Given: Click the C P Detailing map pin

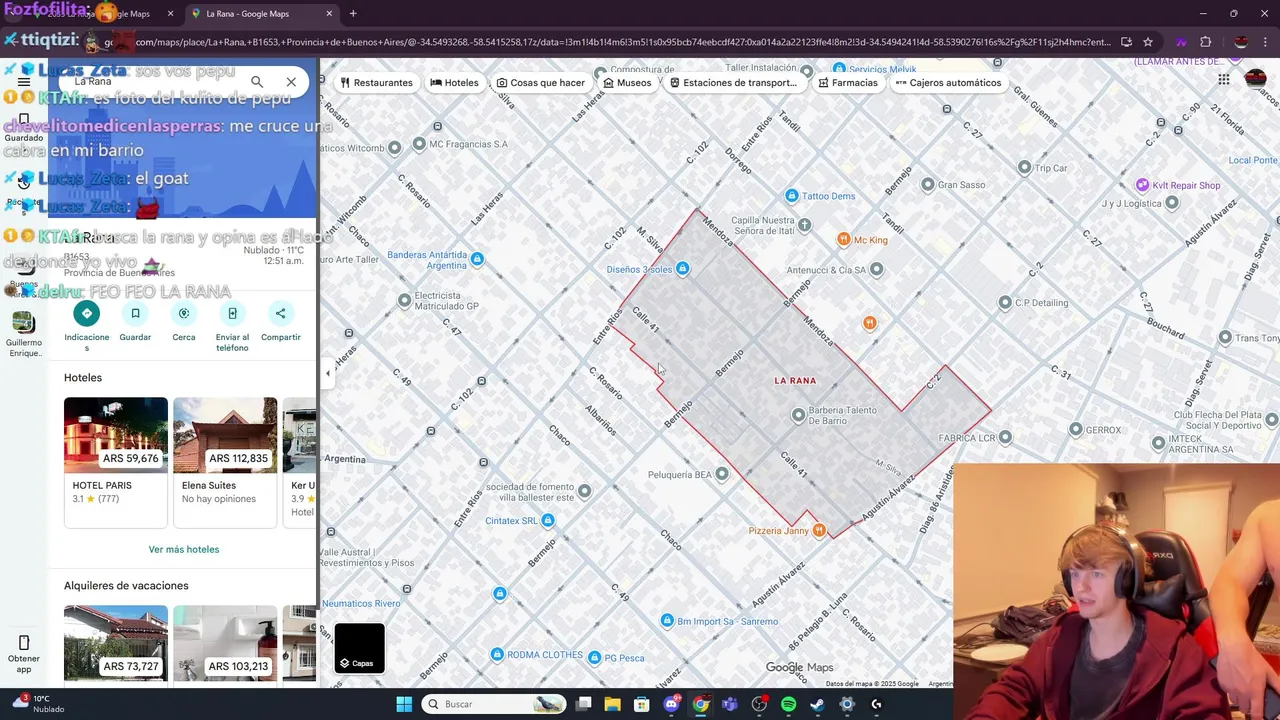Looking at the screenshot, I should (x=1005, y=303).
